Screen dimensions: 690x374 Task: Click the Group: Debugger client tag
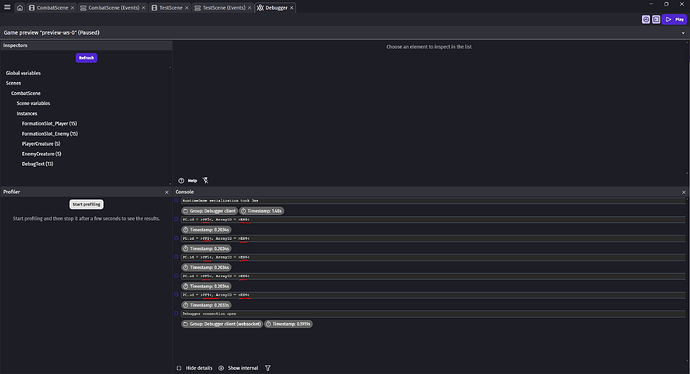[209, 211]
